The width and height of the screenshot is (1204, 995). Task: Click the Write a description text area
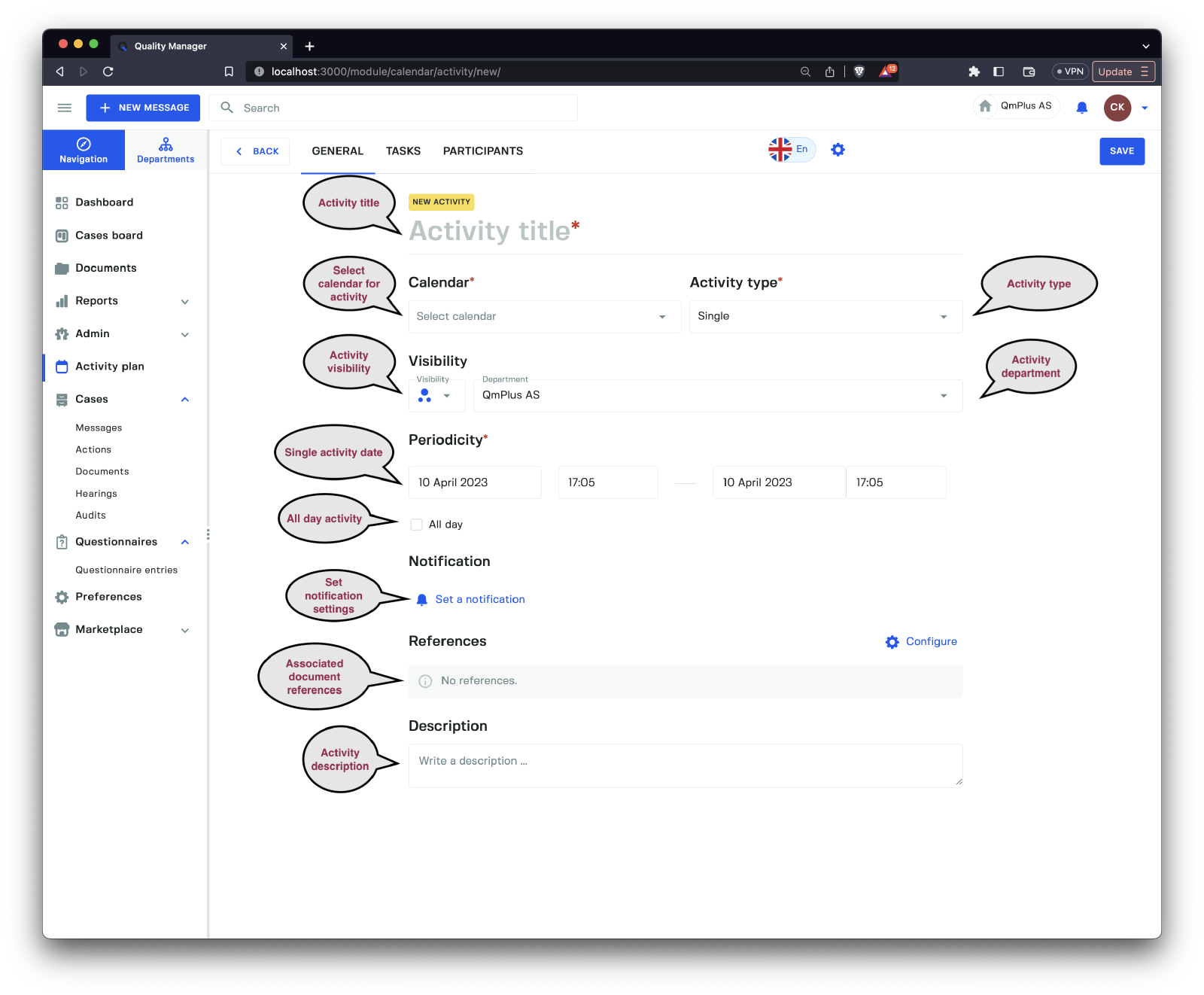click(x=685, y=765)
